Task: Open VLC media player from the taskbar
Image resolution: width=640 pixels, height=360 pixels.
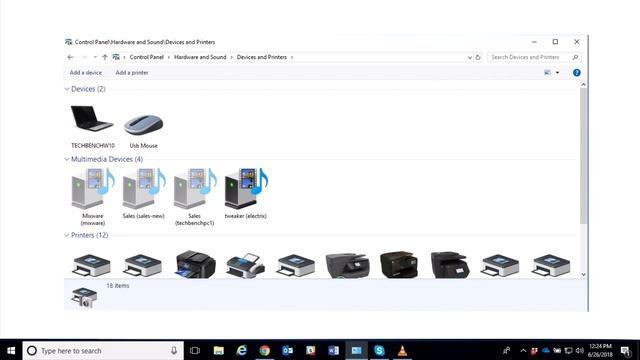Action: click(402, 350)
